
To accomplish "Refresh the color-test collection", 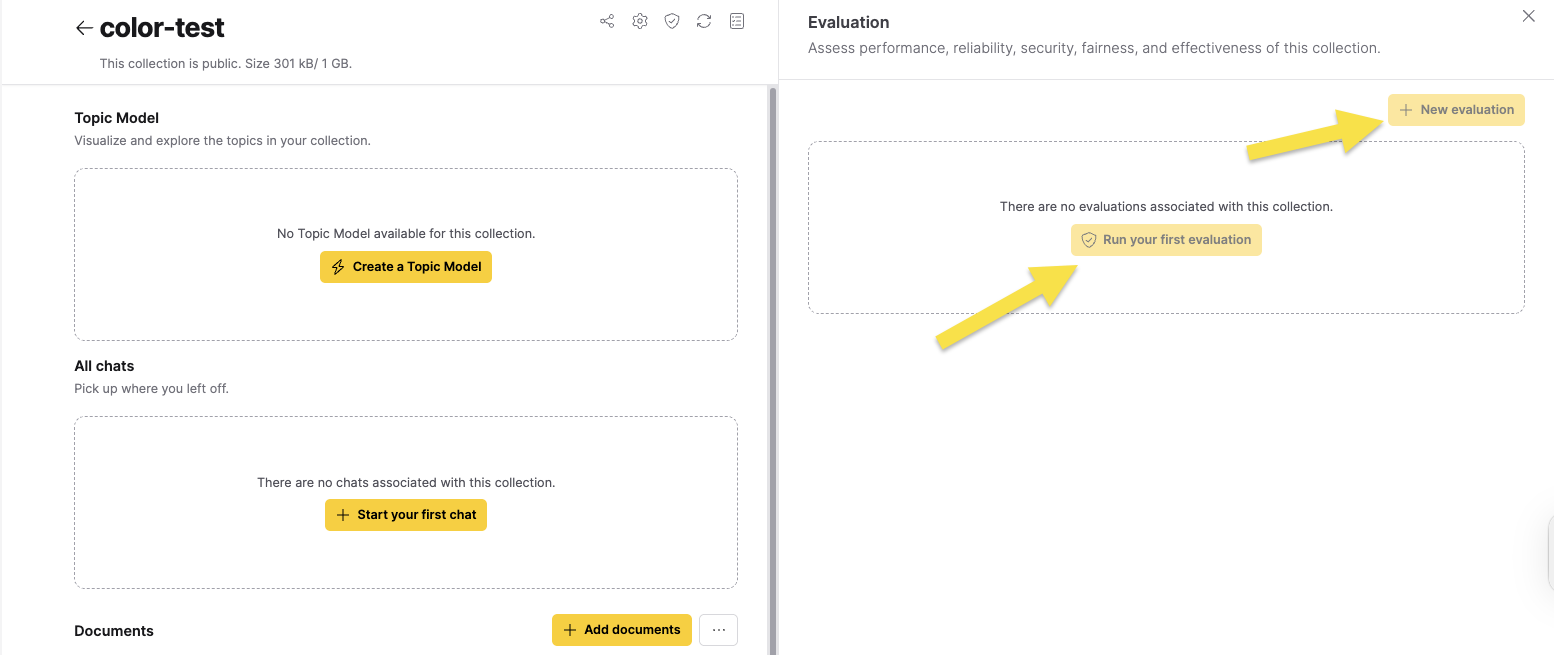I will 704,20.
